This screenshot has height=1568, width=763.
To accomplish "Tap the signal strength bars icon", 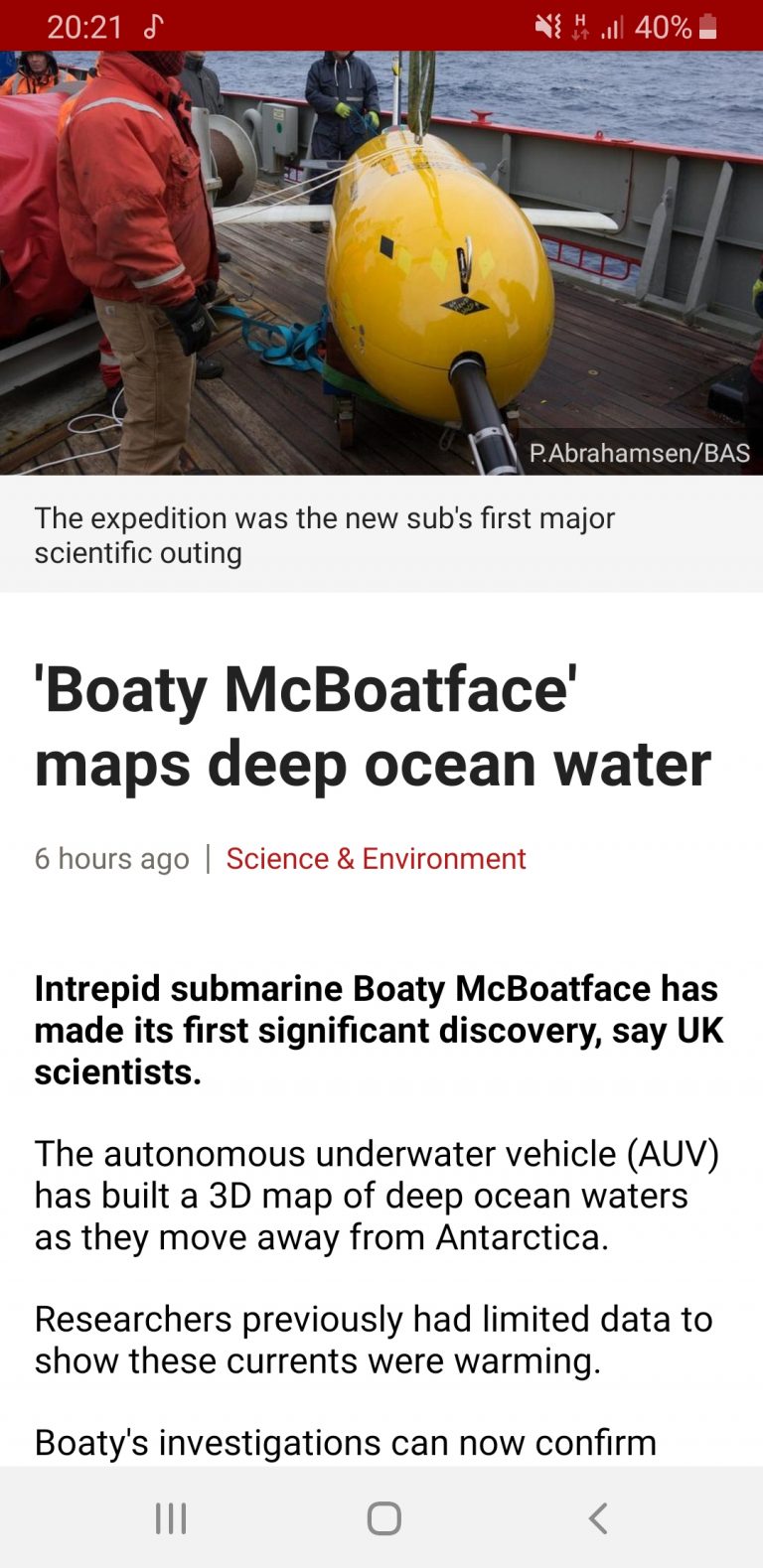I will pyautogui.click(x=612, y=27).
